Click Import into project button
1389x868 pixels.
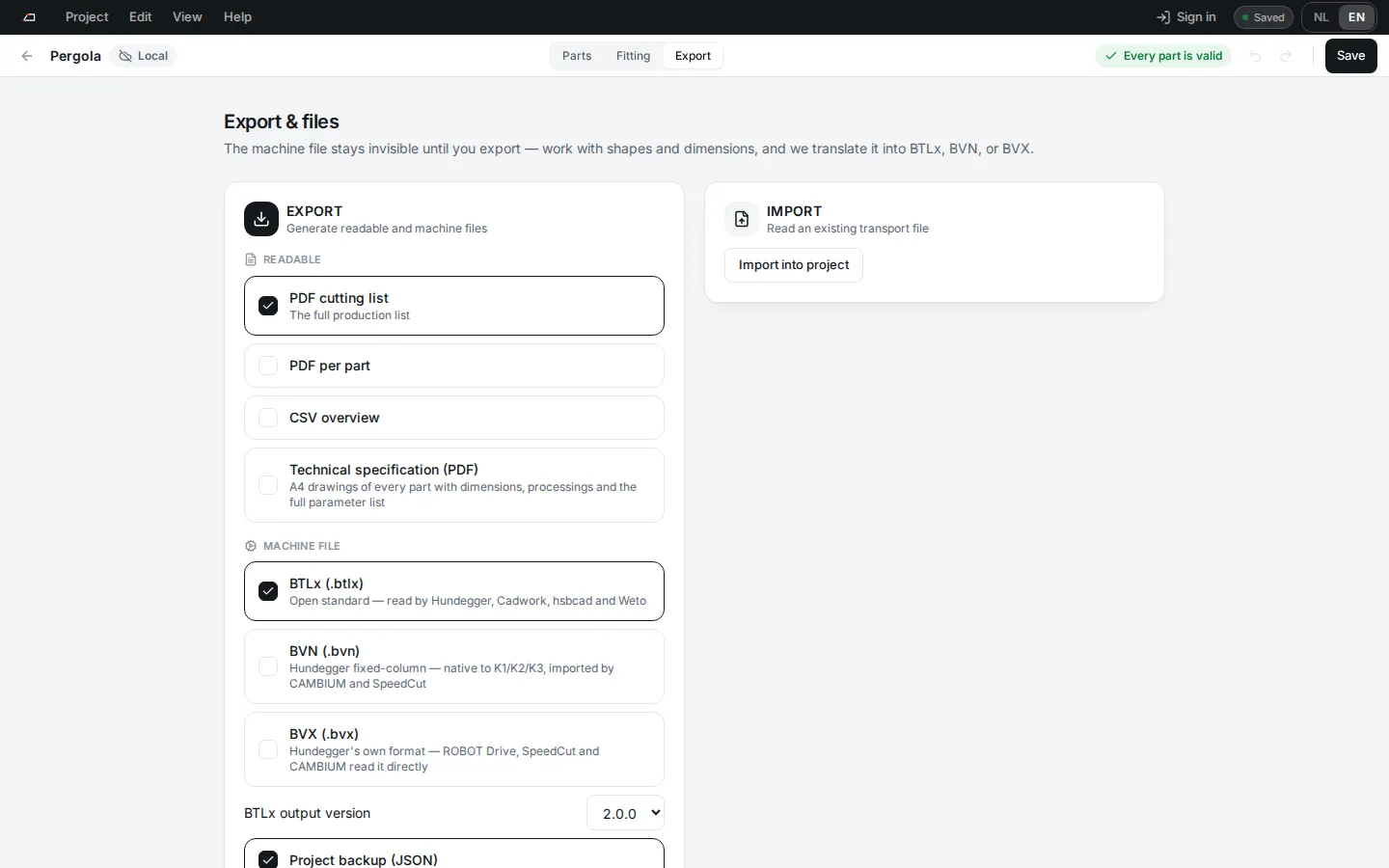tap(794, 265)
